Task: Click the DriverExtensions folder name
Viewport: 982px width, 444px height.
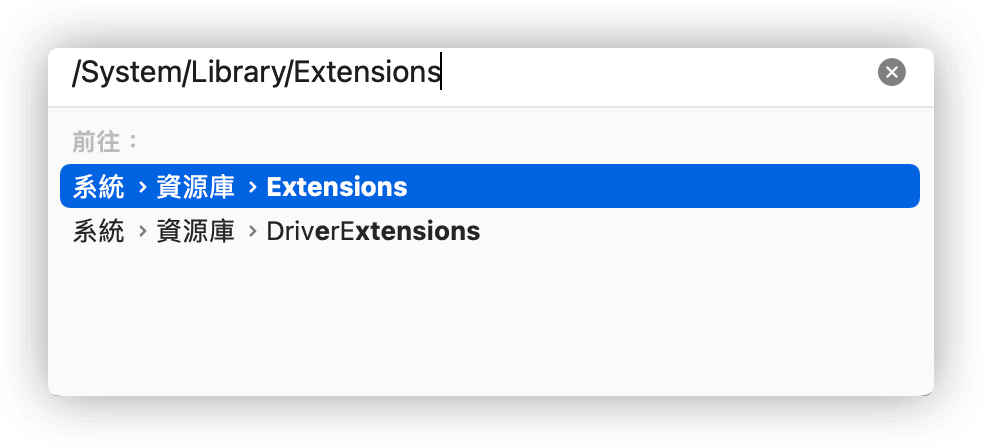Action: coord(373,232)
